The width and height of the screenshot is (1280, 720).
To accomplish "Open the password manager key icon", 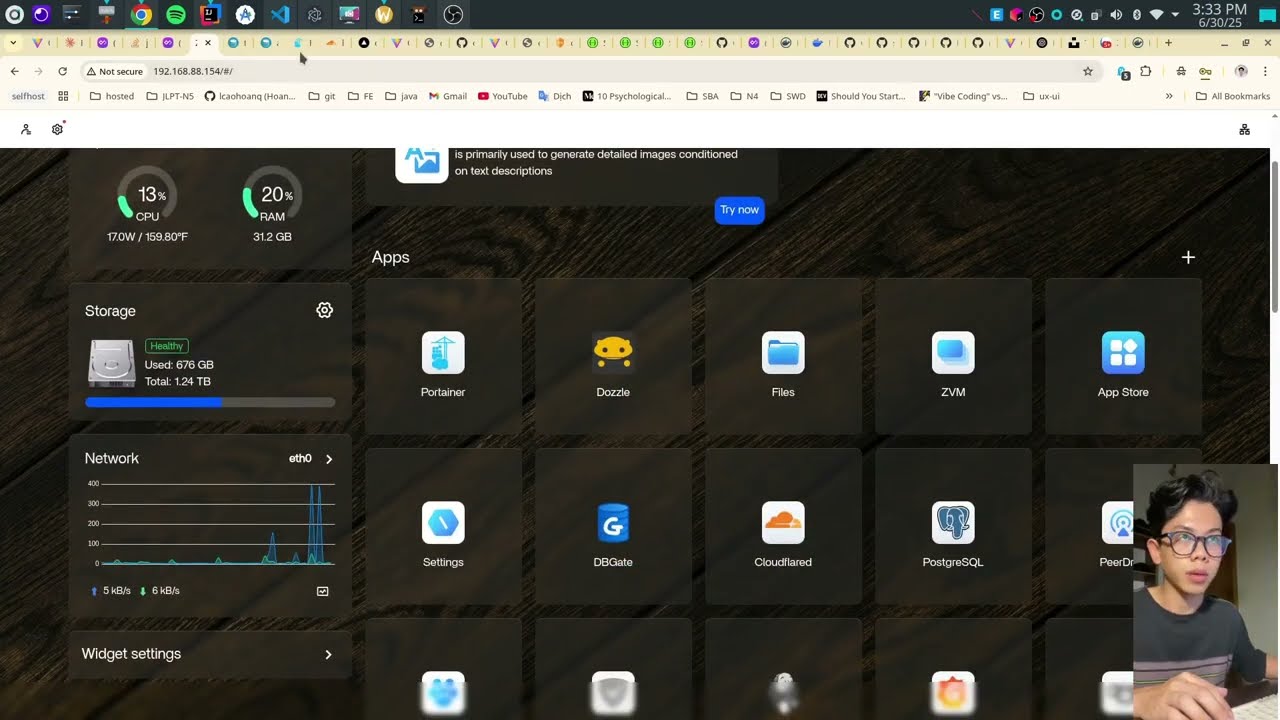I will point(1205,71).
